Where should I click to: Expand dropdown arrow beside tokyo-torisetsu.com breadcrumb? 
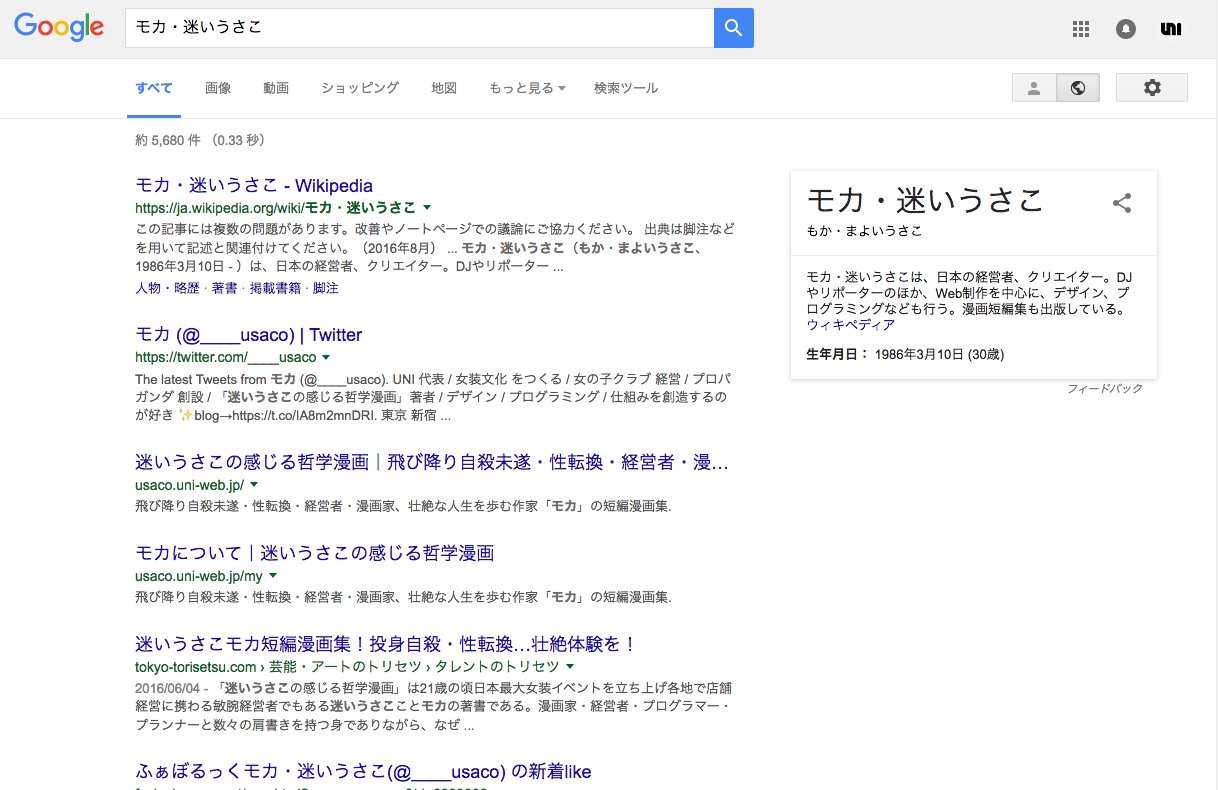click(x=570, y=666)
